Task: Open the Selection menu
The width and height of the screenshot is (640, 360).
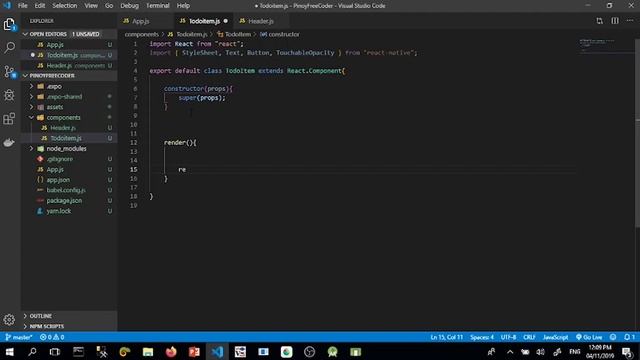Action: [64, 6]
